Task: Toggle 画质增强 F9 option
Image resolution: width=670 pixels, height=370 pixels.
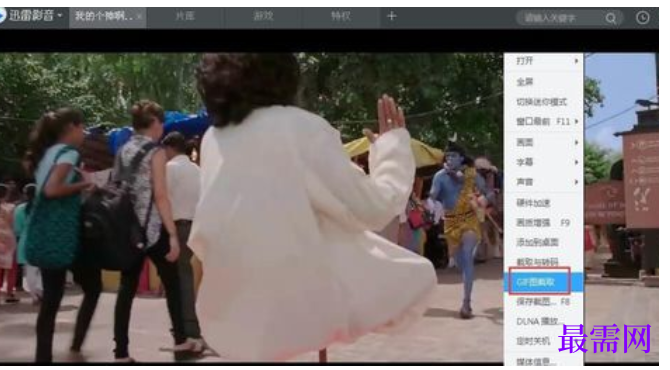Action: pos(544,223)
